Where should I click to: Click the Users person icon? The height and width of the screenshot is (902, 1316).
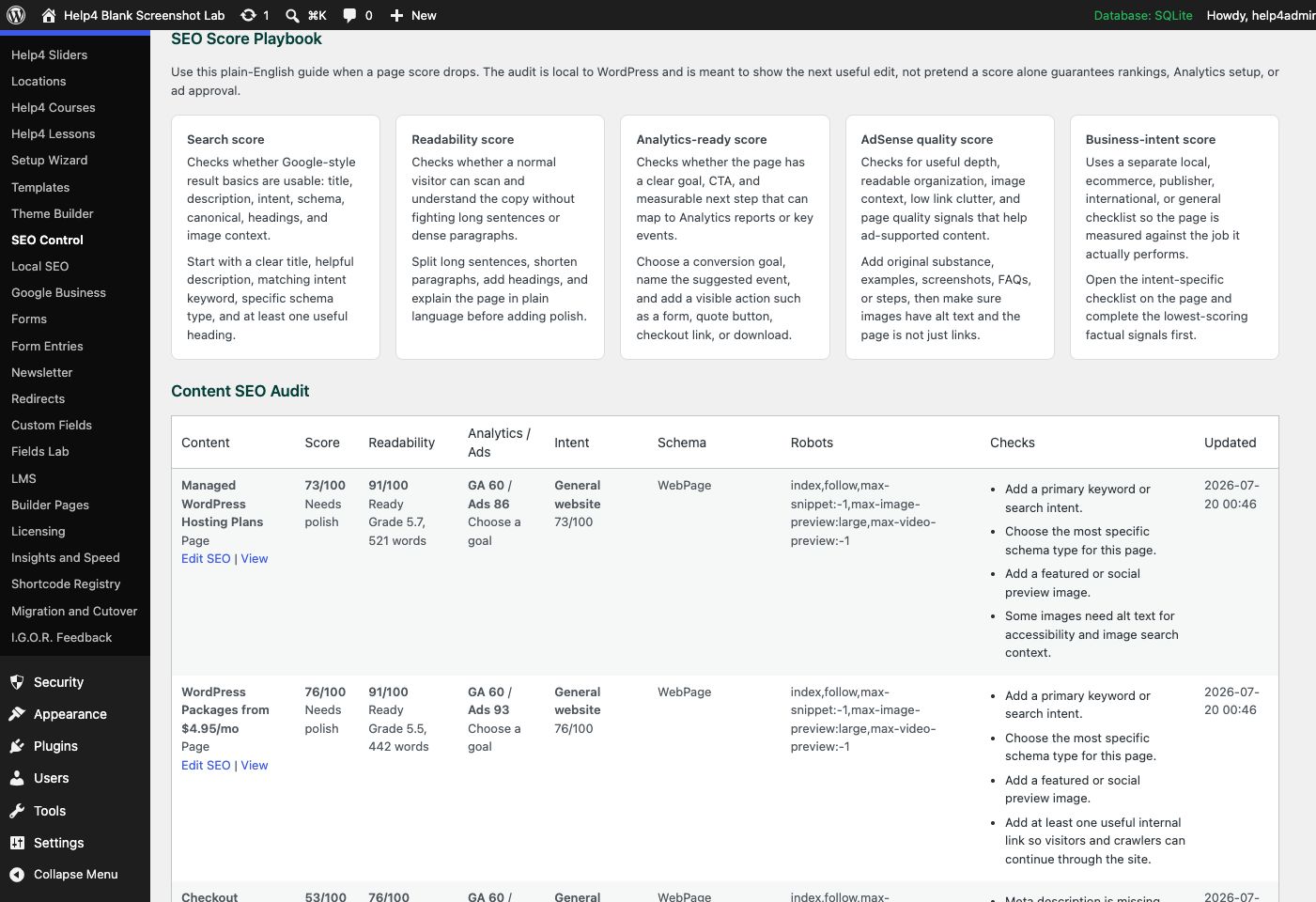17,778
